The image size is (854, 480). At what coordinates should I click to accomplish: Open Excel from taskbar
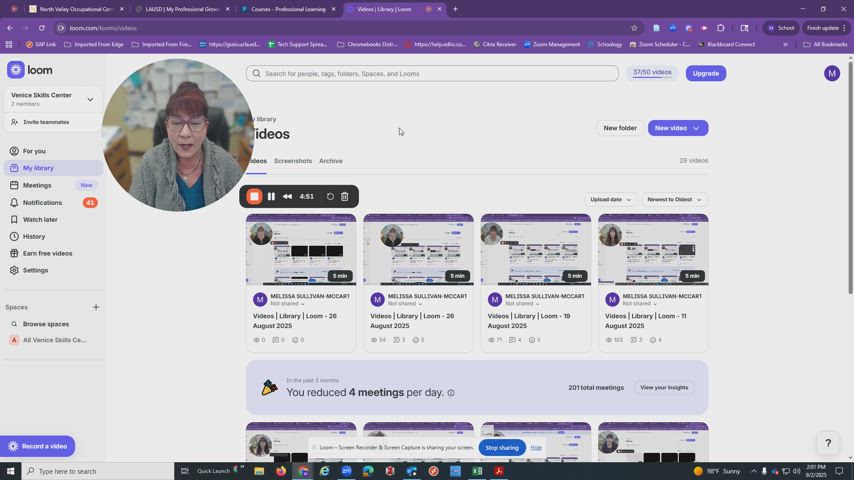point(477,471)
